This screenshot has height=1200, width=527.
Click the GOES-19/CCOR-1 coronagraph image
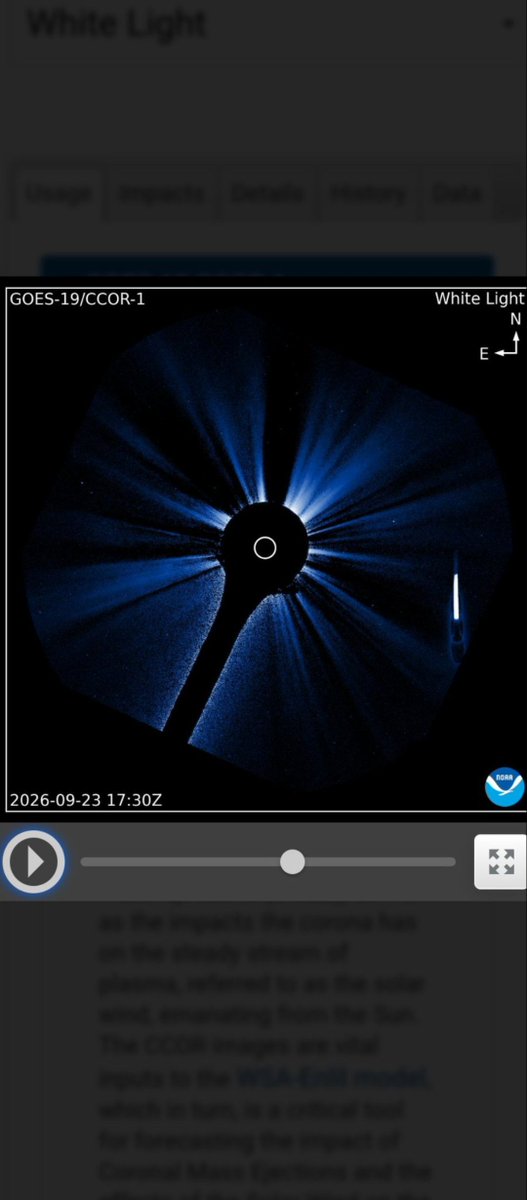pyautogui.click(x=264, y=550)
